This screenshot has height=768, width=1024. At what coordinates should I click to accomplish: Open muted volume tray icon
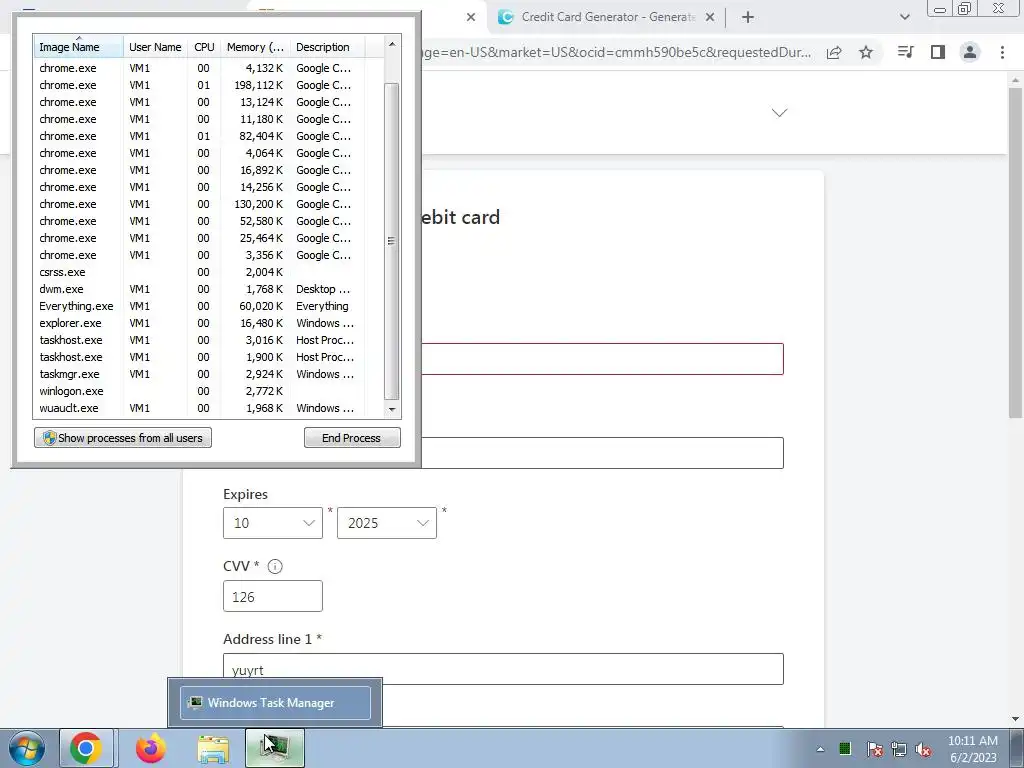923,749
